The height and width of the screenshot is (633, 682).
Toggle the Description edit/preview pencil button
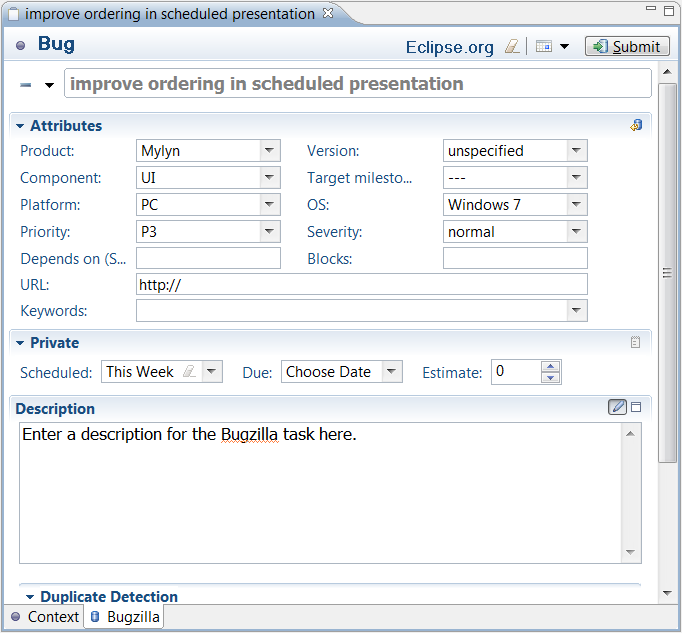(617, 407)
